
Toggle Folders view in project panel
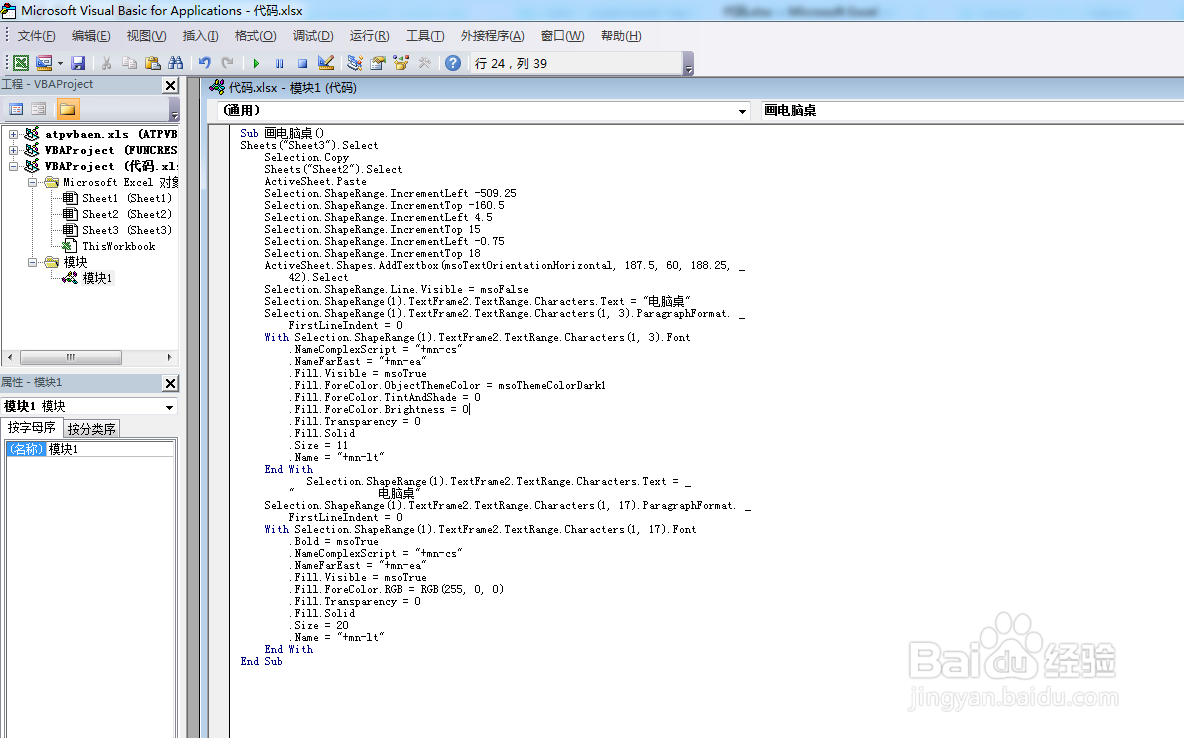click(x=67, y=110)
